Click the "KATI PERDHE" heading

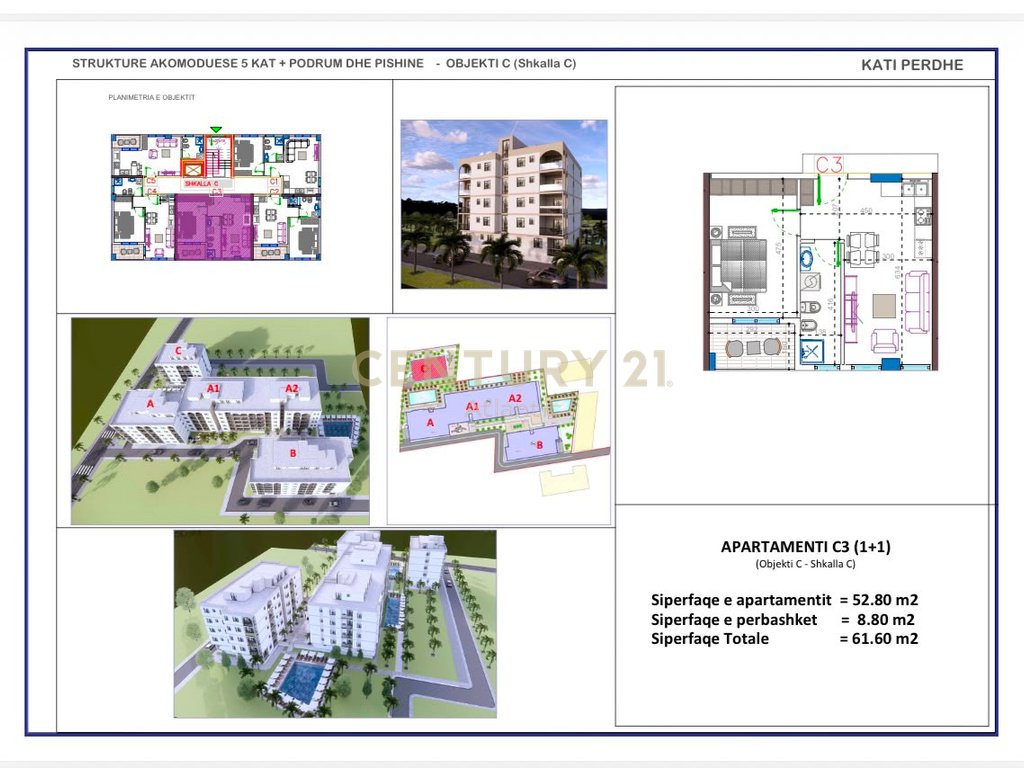912,65
